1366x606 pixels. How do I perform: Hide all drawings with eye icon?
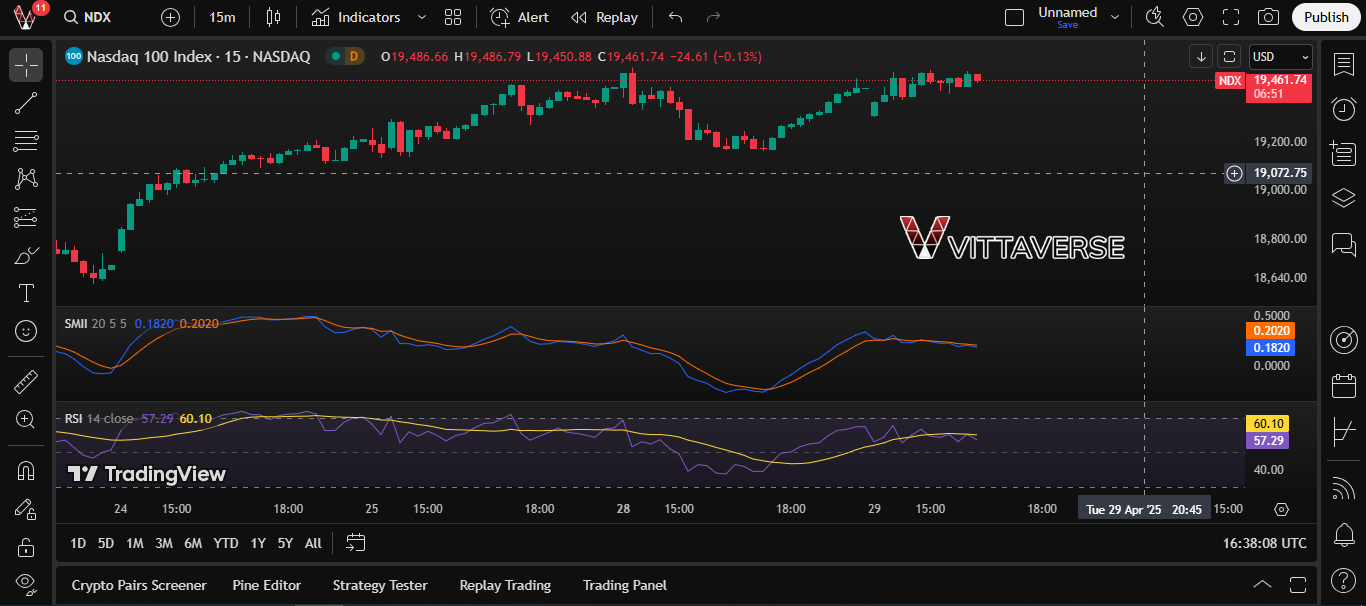26,582
